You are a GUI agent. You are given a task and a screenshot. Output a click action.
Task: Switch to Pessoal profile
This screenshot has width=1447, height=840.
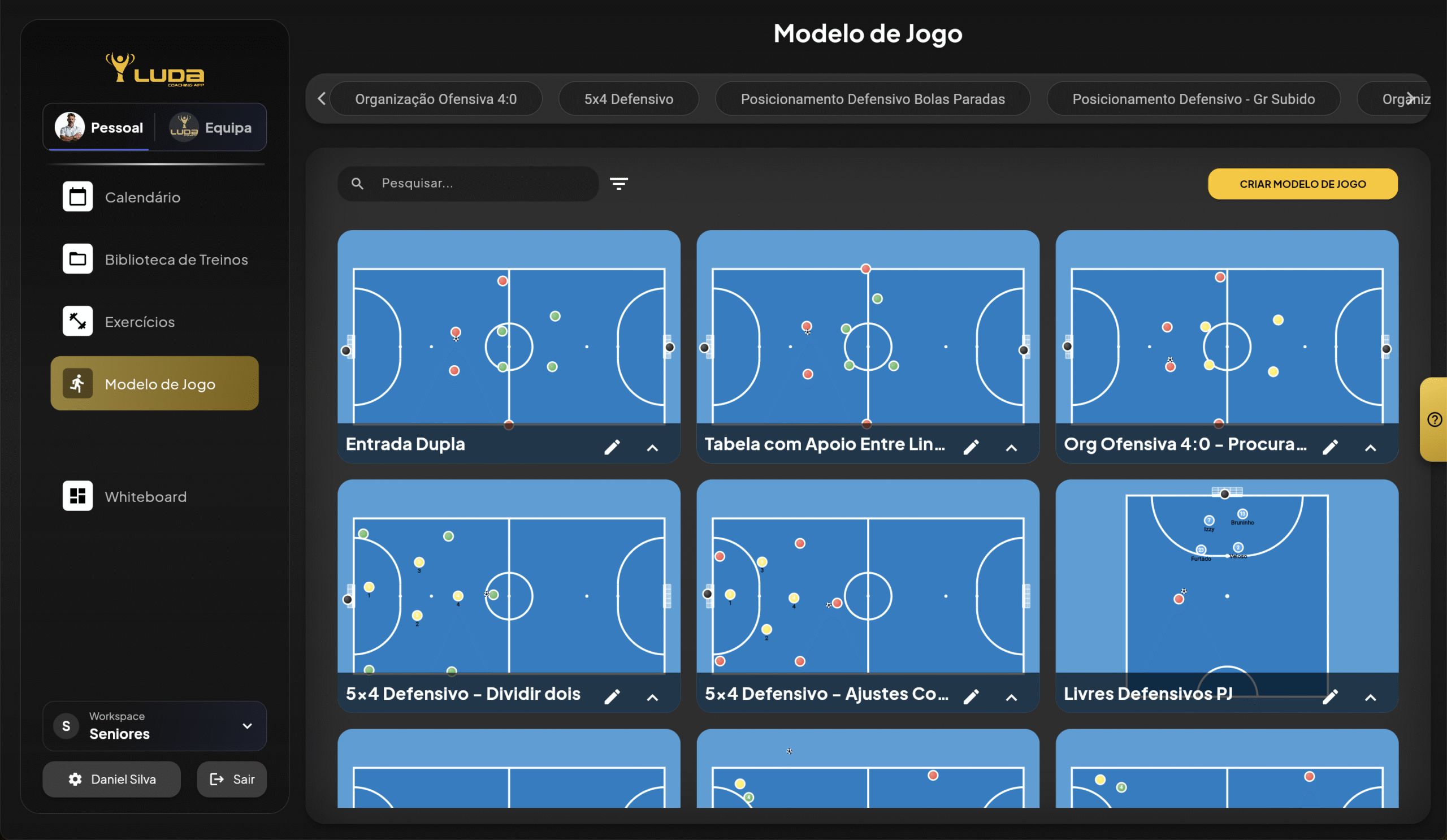click(x=99, y=127)
